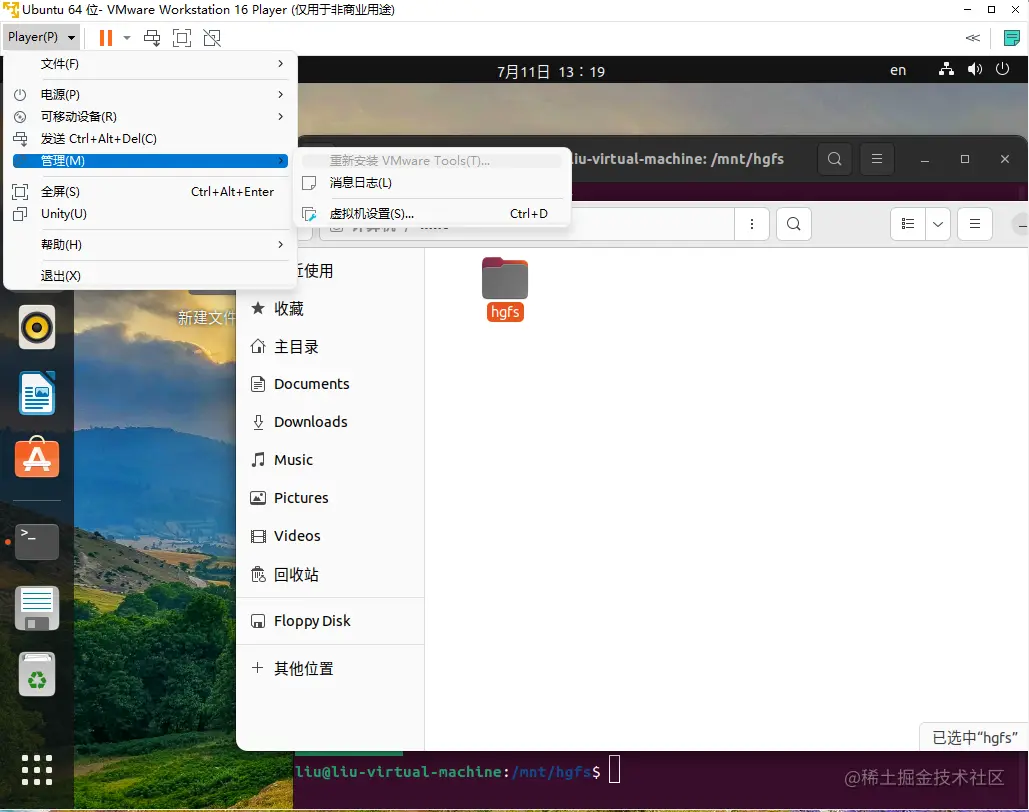
Task: Open Videos in the sidebar
Action: [x=330, y=536]
